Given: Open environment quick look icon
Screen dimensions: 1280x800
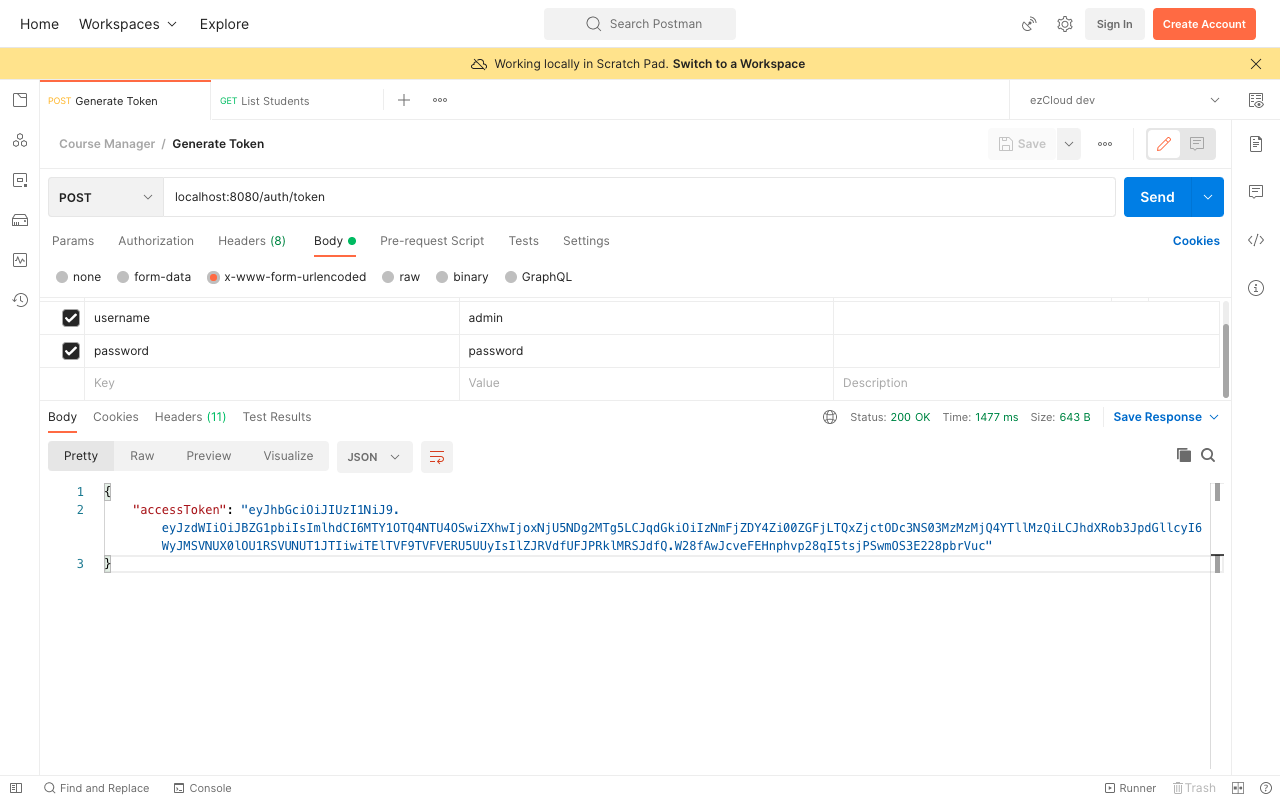Looking at the screenshot, I should coord(1256,100).
